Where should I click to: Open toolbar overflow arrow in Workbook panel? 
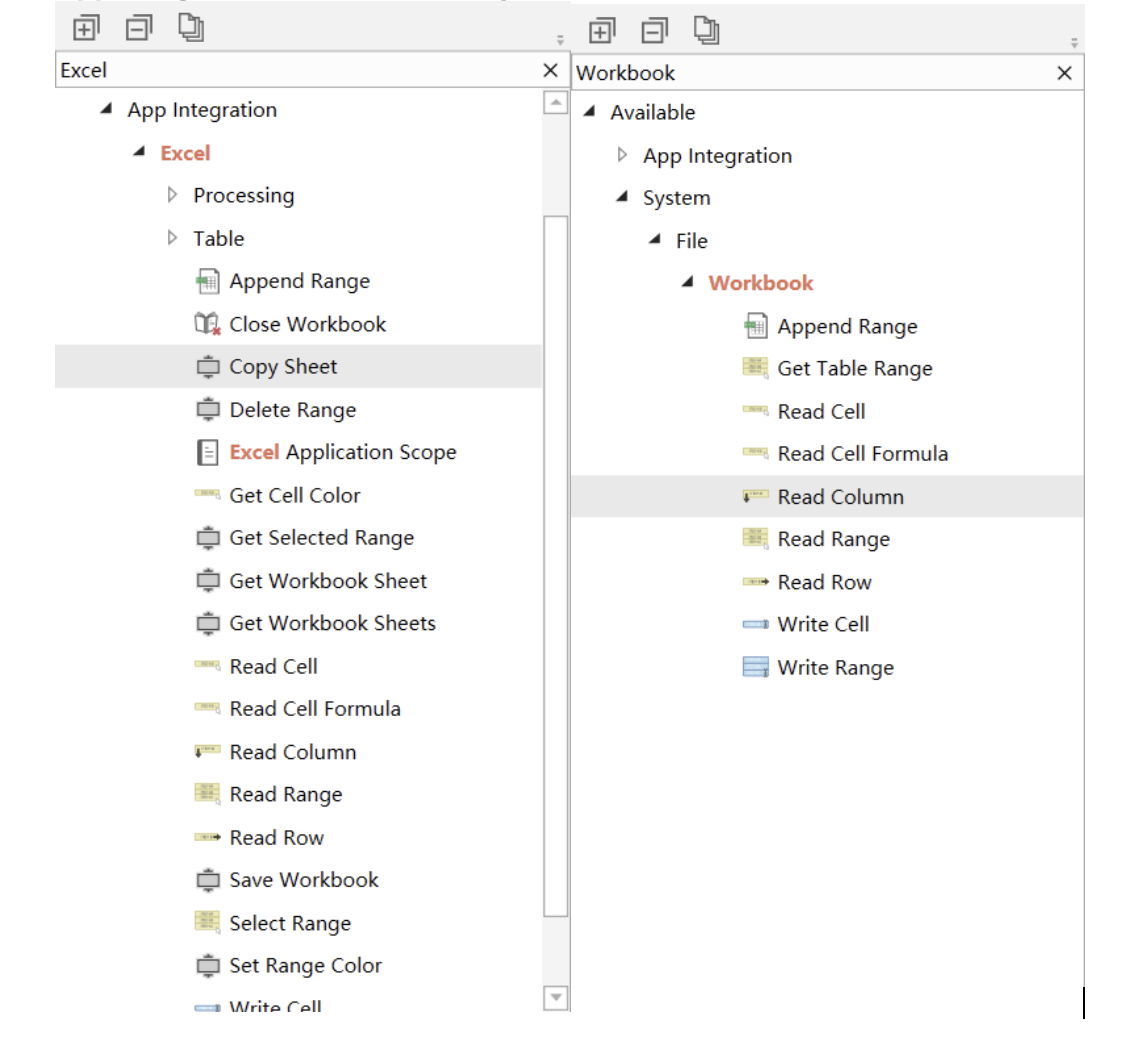pyautogui.click(x=1074, y=43)
